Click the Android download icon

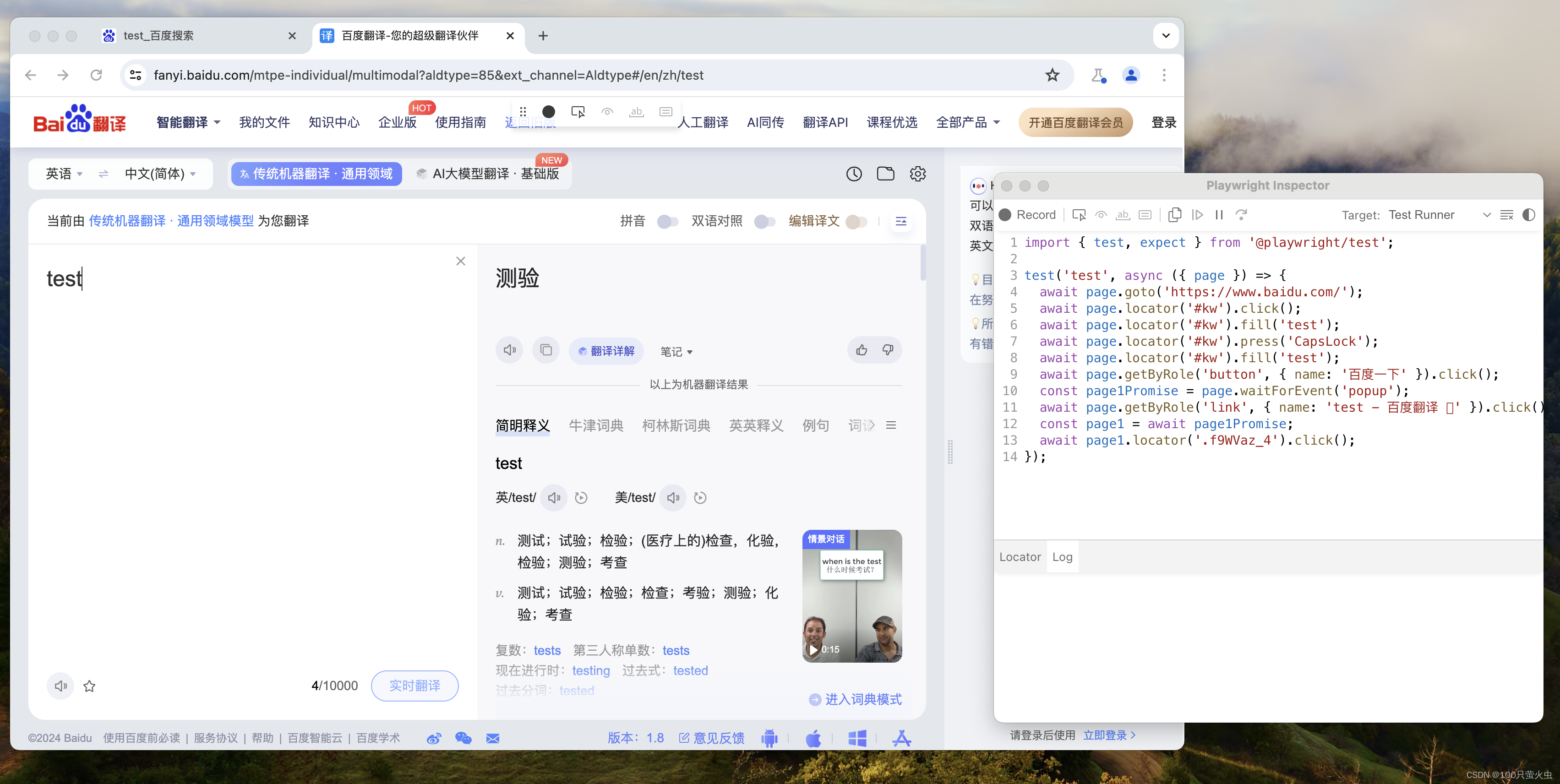tap(770, 738)
